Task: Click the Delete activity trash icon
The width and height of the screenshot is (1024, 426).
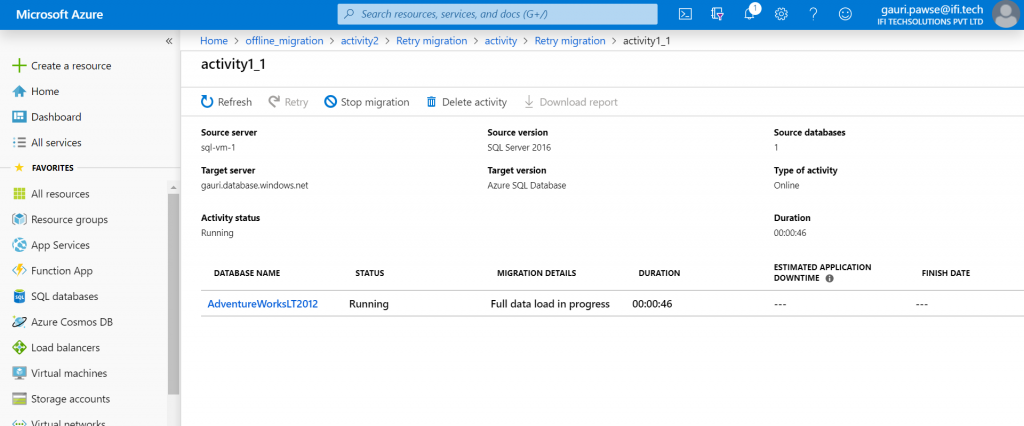Action: pos(431,102)
